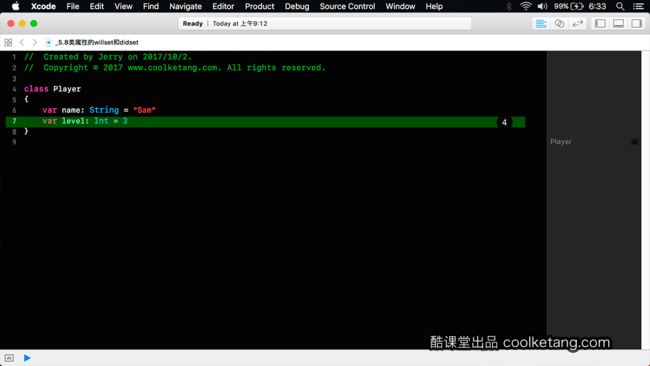Click the Wi-Fi status icon
Screen dimensions: 650x366
tap(526, 6)
